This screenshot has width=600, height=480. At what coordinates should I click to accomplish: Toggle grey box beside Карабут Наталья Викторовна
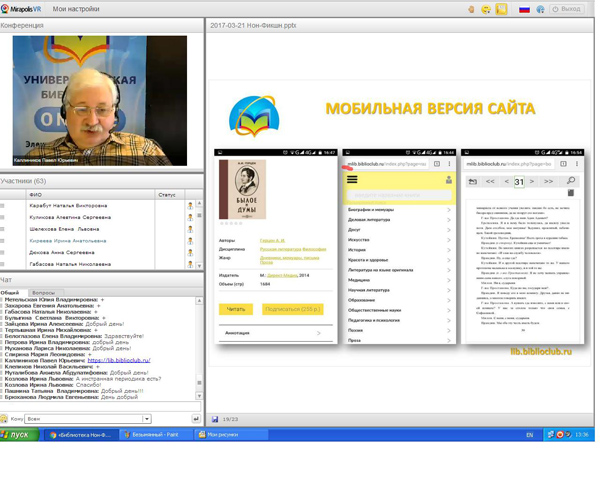point(2,206)
